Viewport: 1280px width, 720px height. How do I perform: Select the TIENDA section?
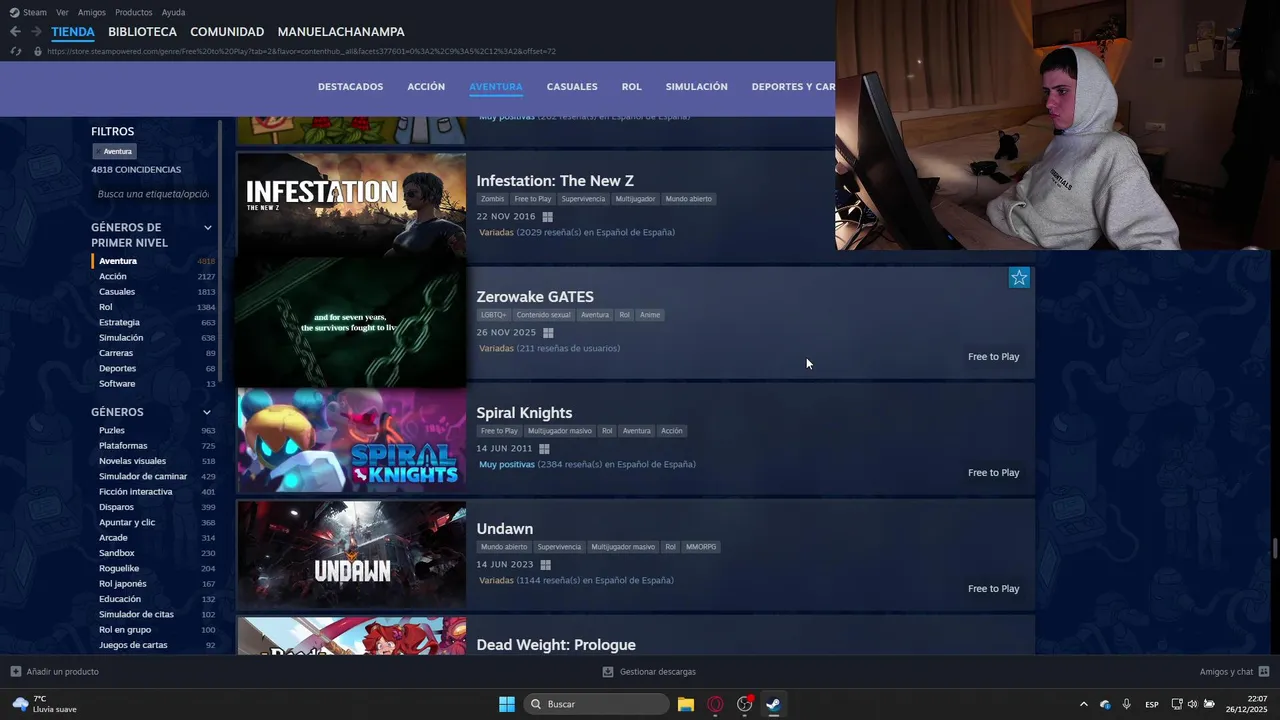(73, 32)
